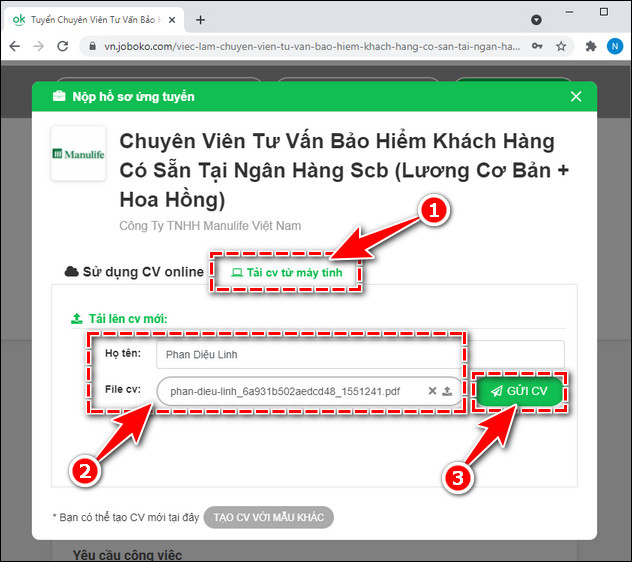Click the job title Chuyên Viên Tư Vấn Bảo Hiểm
This screenshot has width=632, height=562.
click(344, 170)
